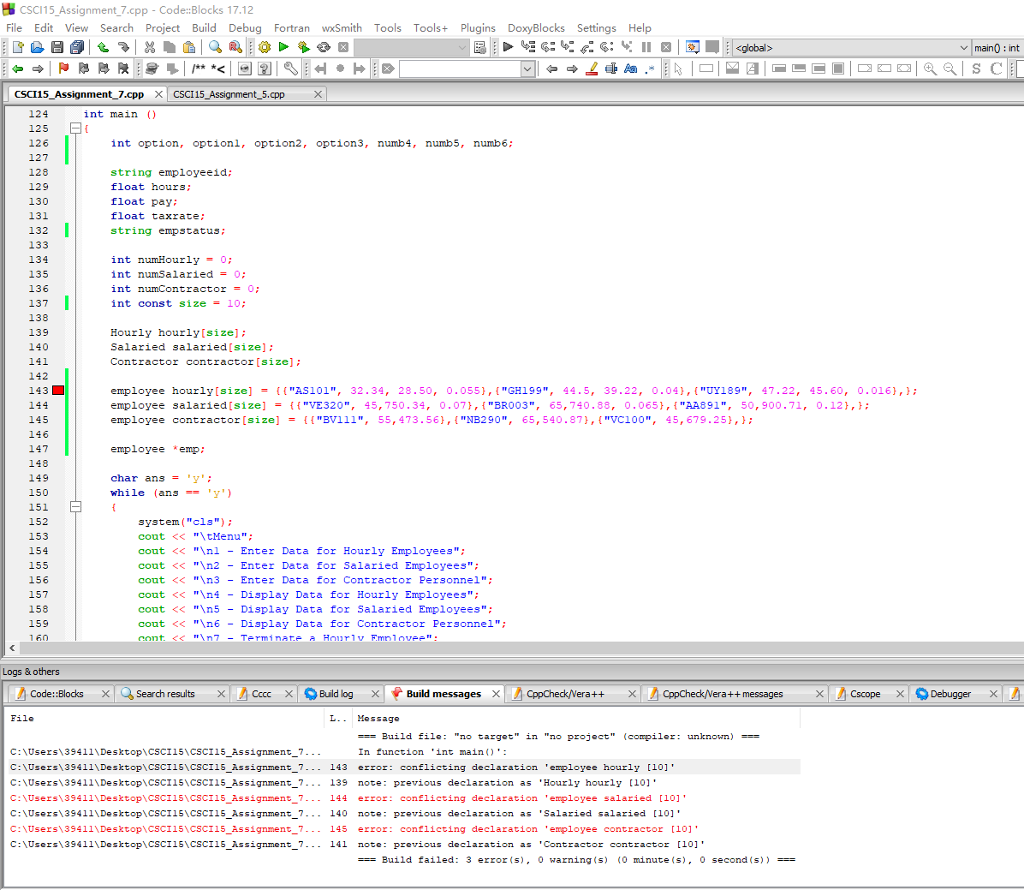Toggle the regex search option icon

(x=650, y=69)
